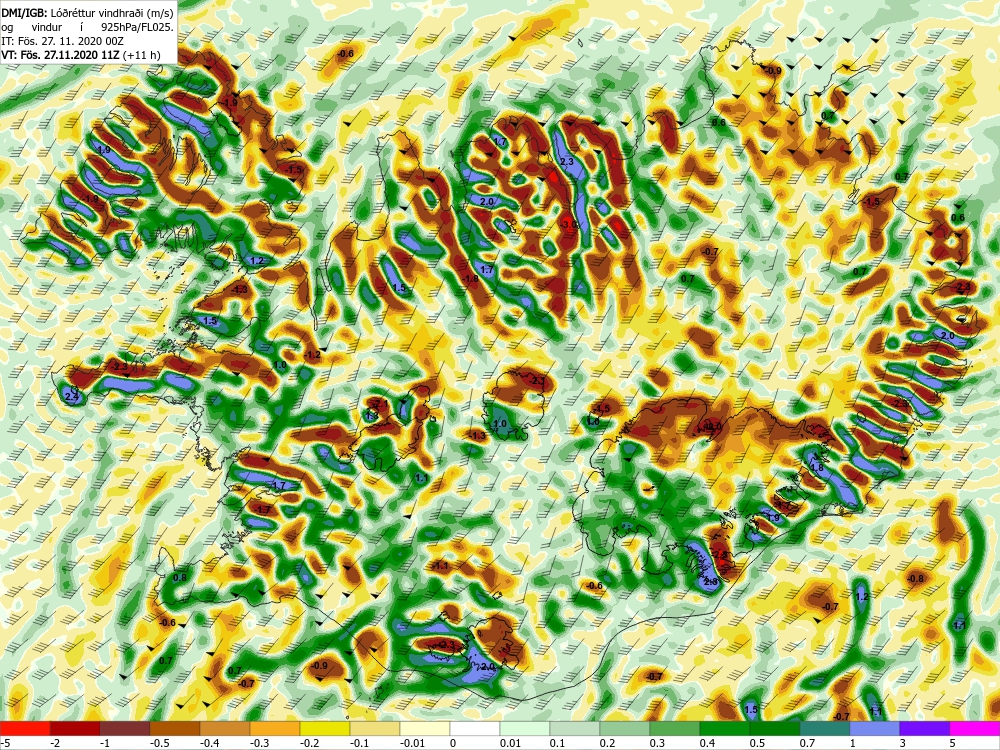Screen dimensions: 1000x750
Task: Select the teal legend swatch between 0.7 and 1
Action: coord(825,729)
